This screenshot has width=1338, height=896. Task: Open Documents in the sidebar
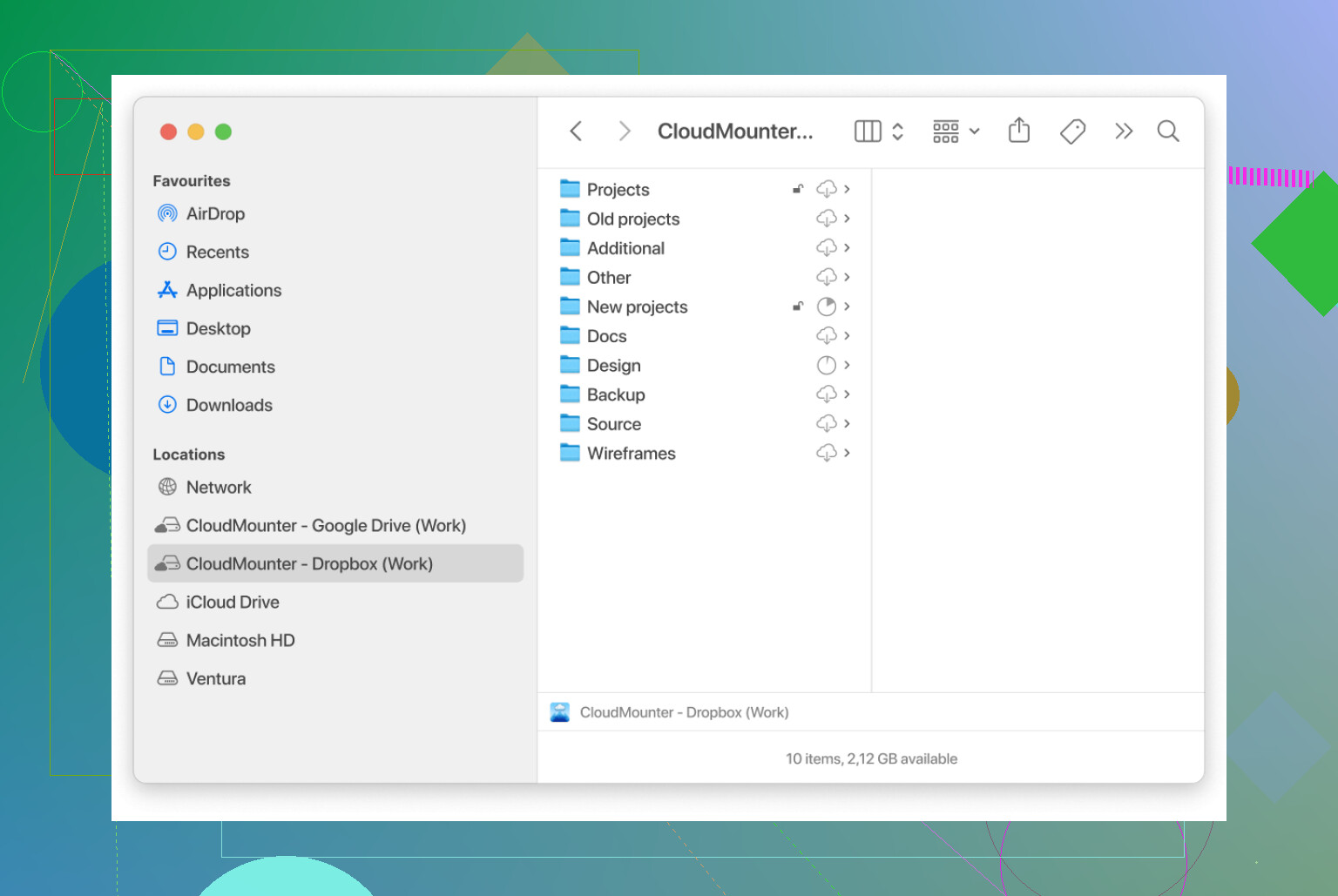click(x=335, y=367)
